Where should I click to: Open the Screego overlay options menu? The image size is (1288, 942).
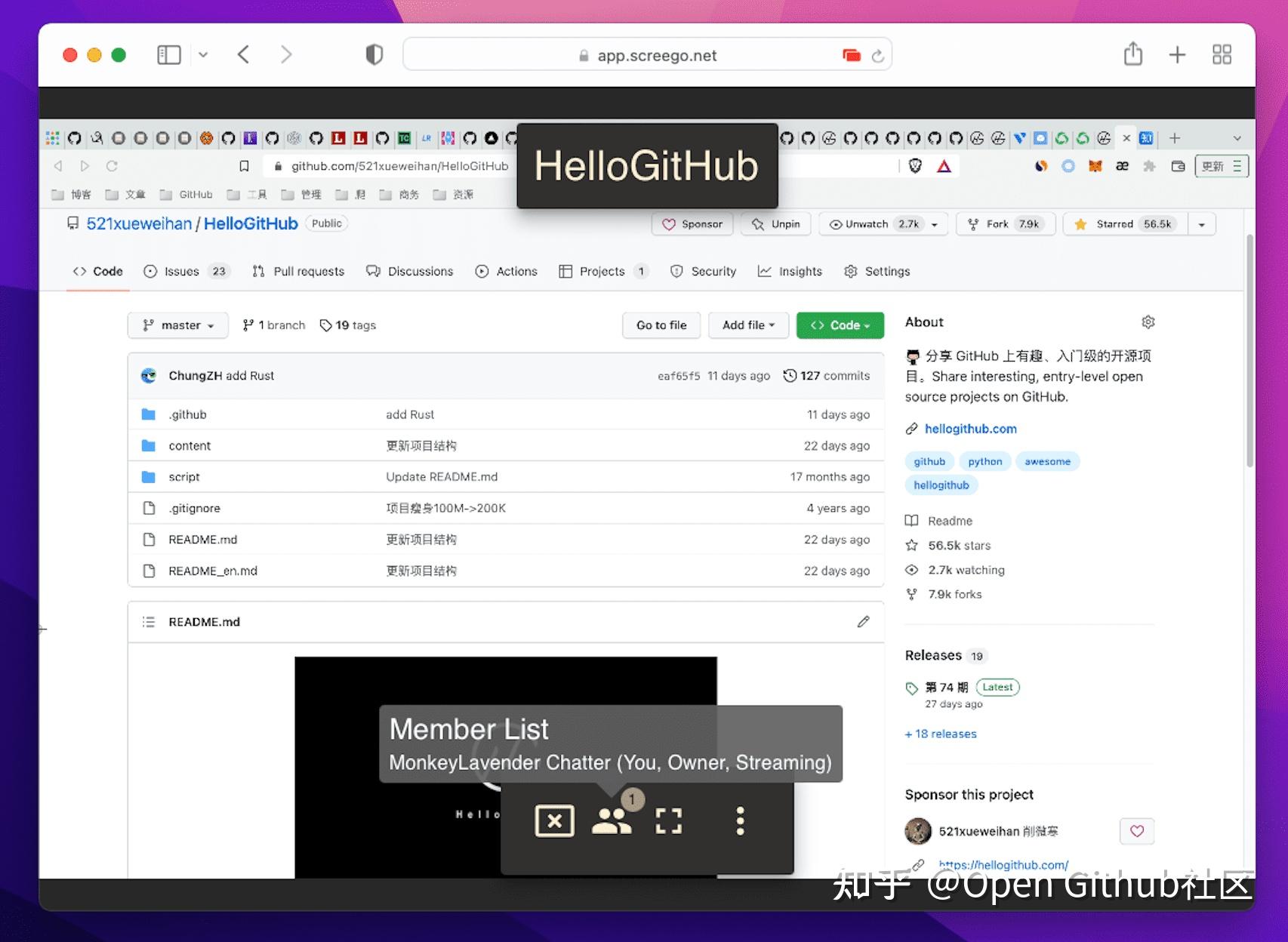[739, 822]
